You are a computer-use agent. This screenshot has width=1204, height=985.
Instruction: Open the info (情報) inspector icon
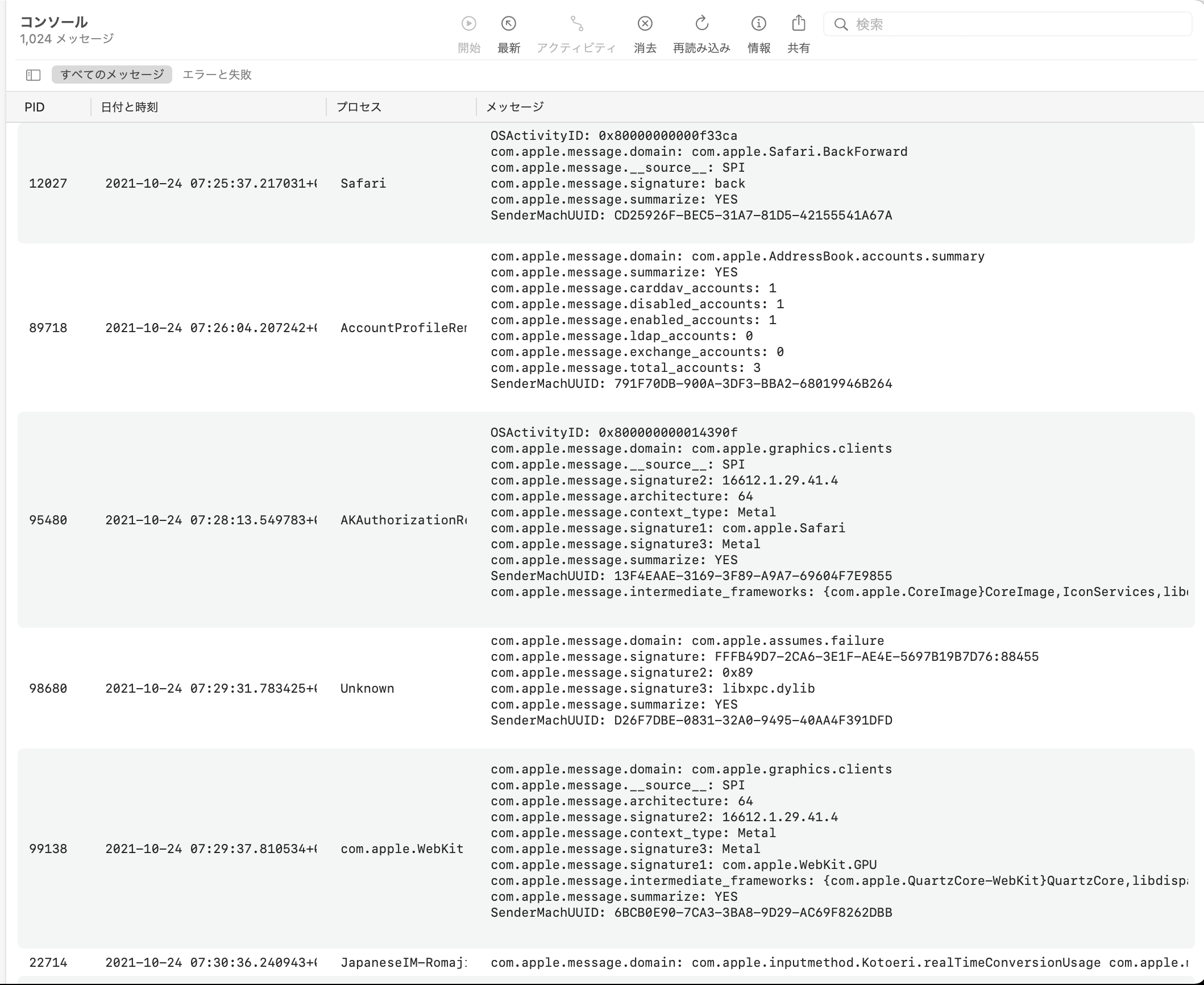pos(758,23)
